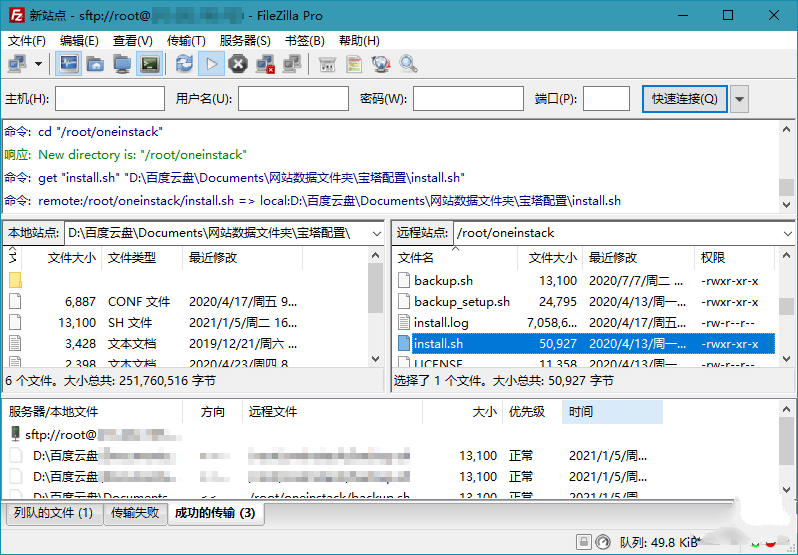Toggle the transfer queue display
The height and width of the screenshot is (555, 798).
pos(149,64)
